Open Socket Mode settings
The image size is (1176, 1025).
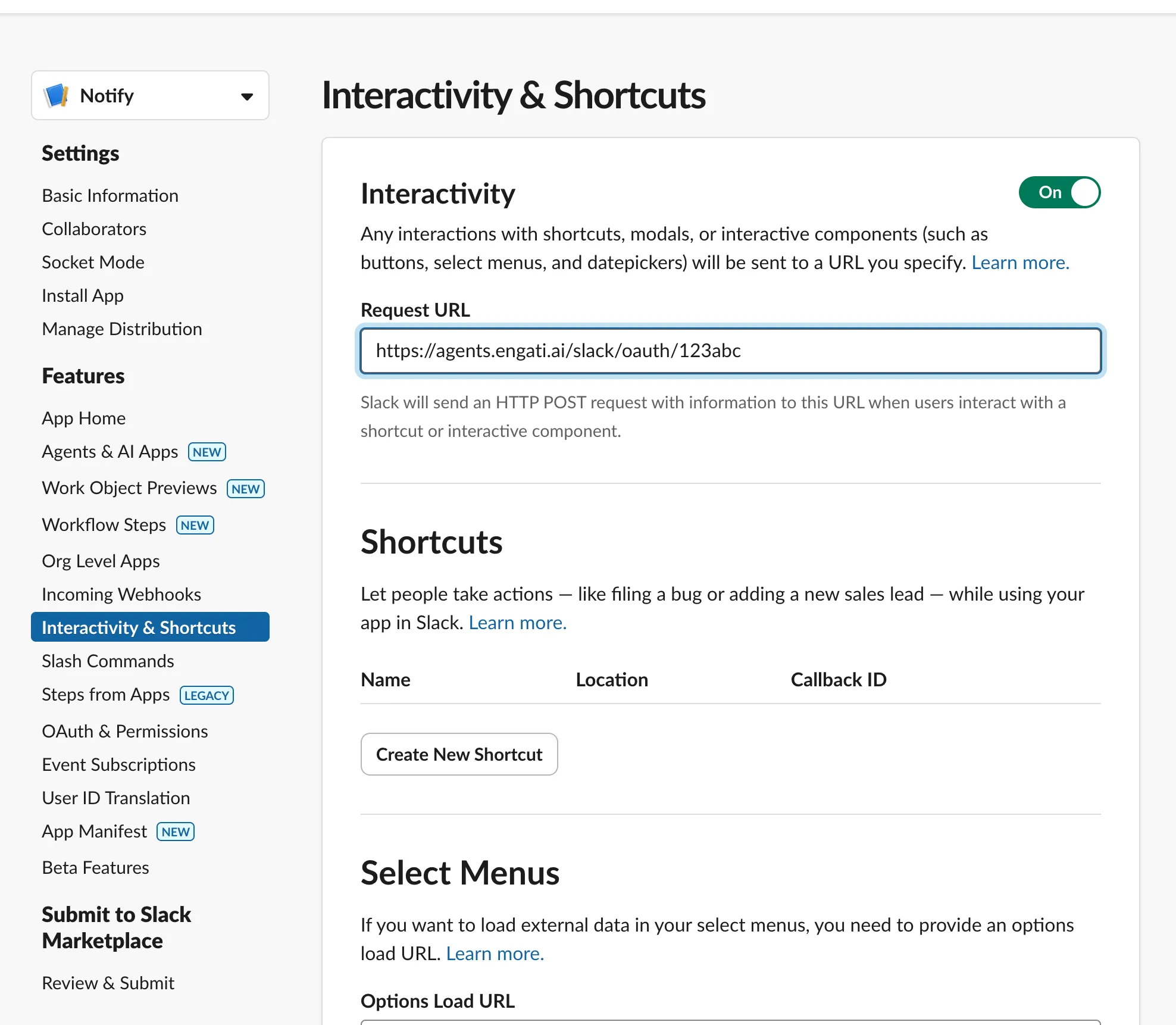93,262
